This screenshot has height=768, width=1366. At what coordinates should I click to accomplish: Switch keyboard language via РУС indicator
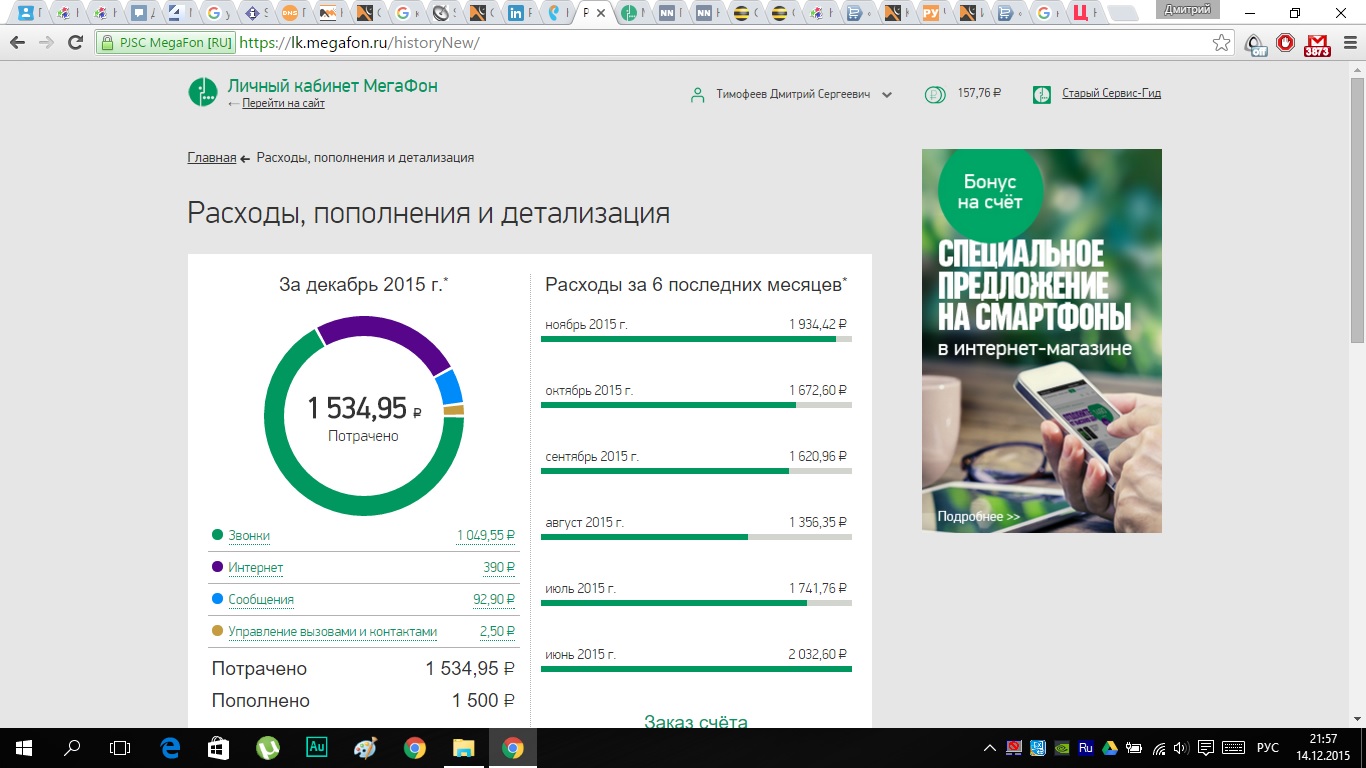coord(1267,748)
